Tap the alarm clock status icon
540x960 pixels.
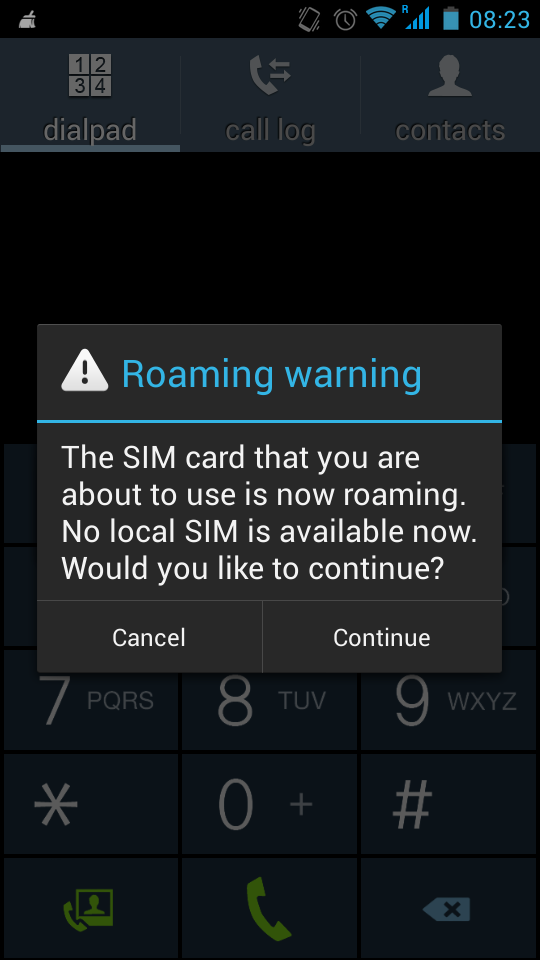pos(345,20)
